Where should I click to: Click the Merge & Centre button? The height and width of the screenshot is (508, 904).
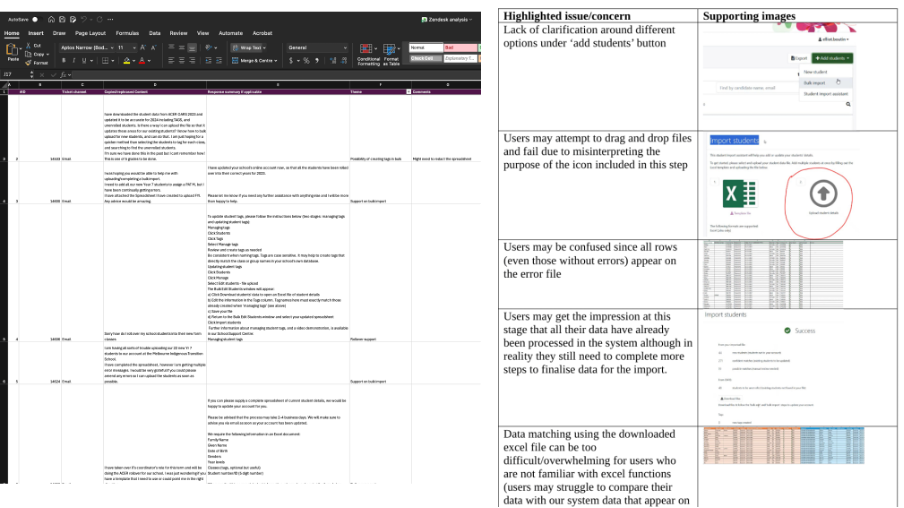[254, 61]
